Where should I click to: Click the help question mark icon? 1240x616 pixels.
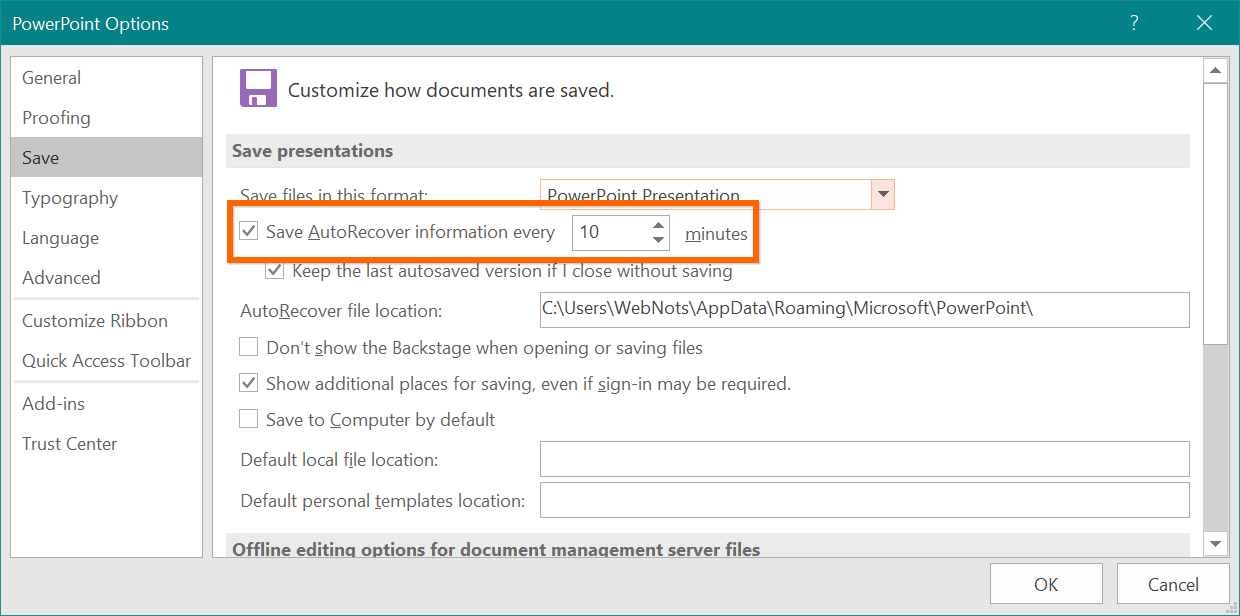click(1134, 23)
